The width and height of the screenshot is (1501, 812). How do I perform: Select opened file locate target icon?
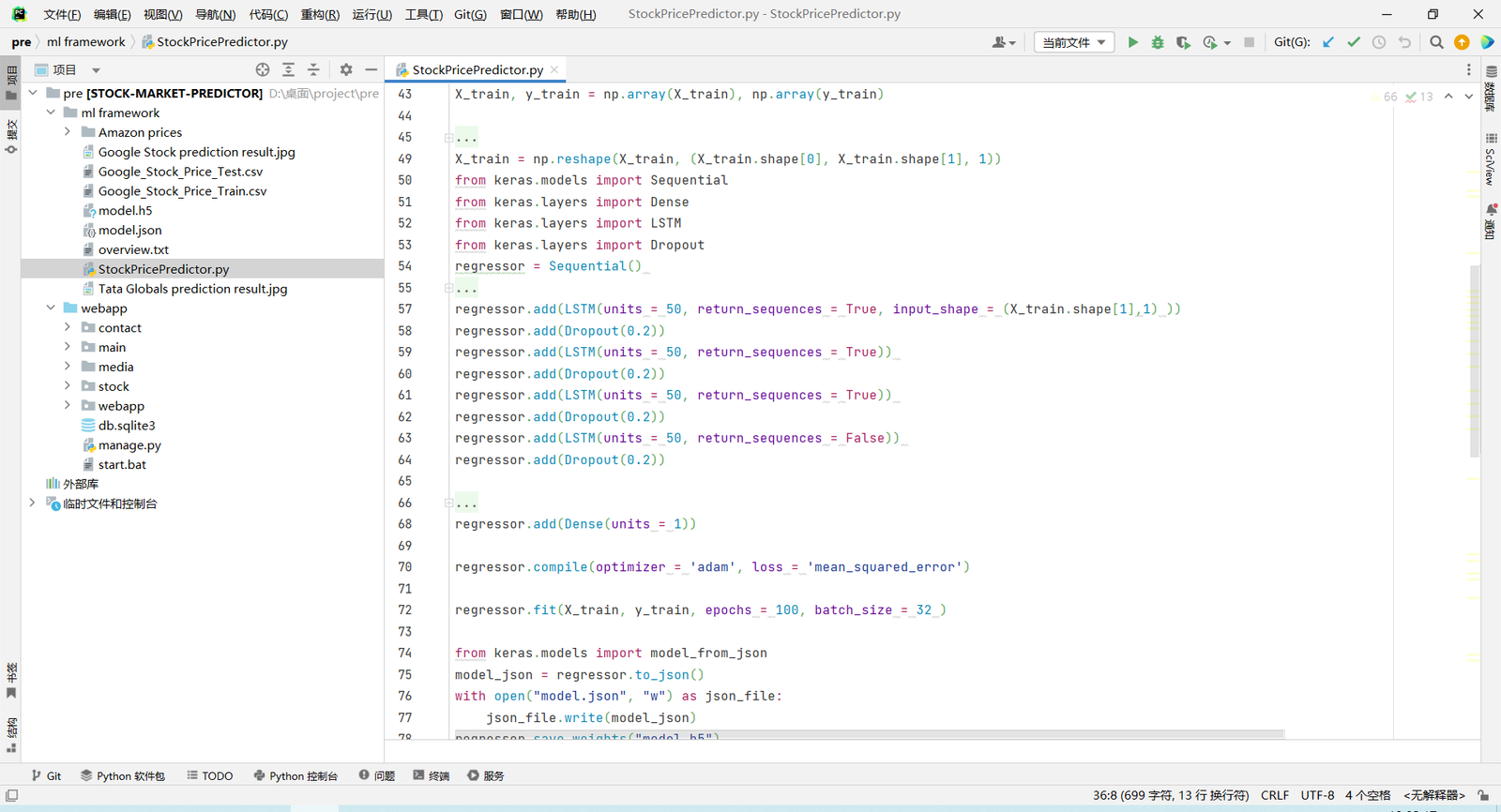[x=263, y=69]
